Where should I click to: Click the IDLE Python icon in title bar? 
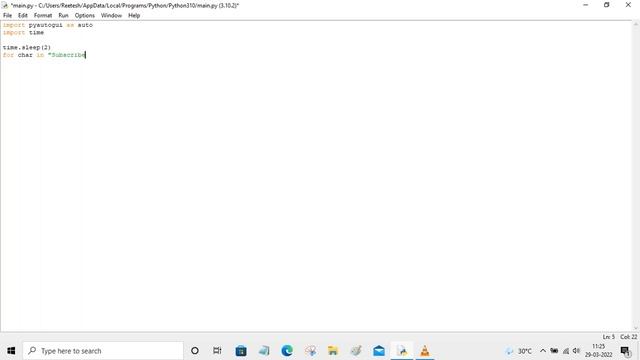pyautogui.click(x=5, y=5)
